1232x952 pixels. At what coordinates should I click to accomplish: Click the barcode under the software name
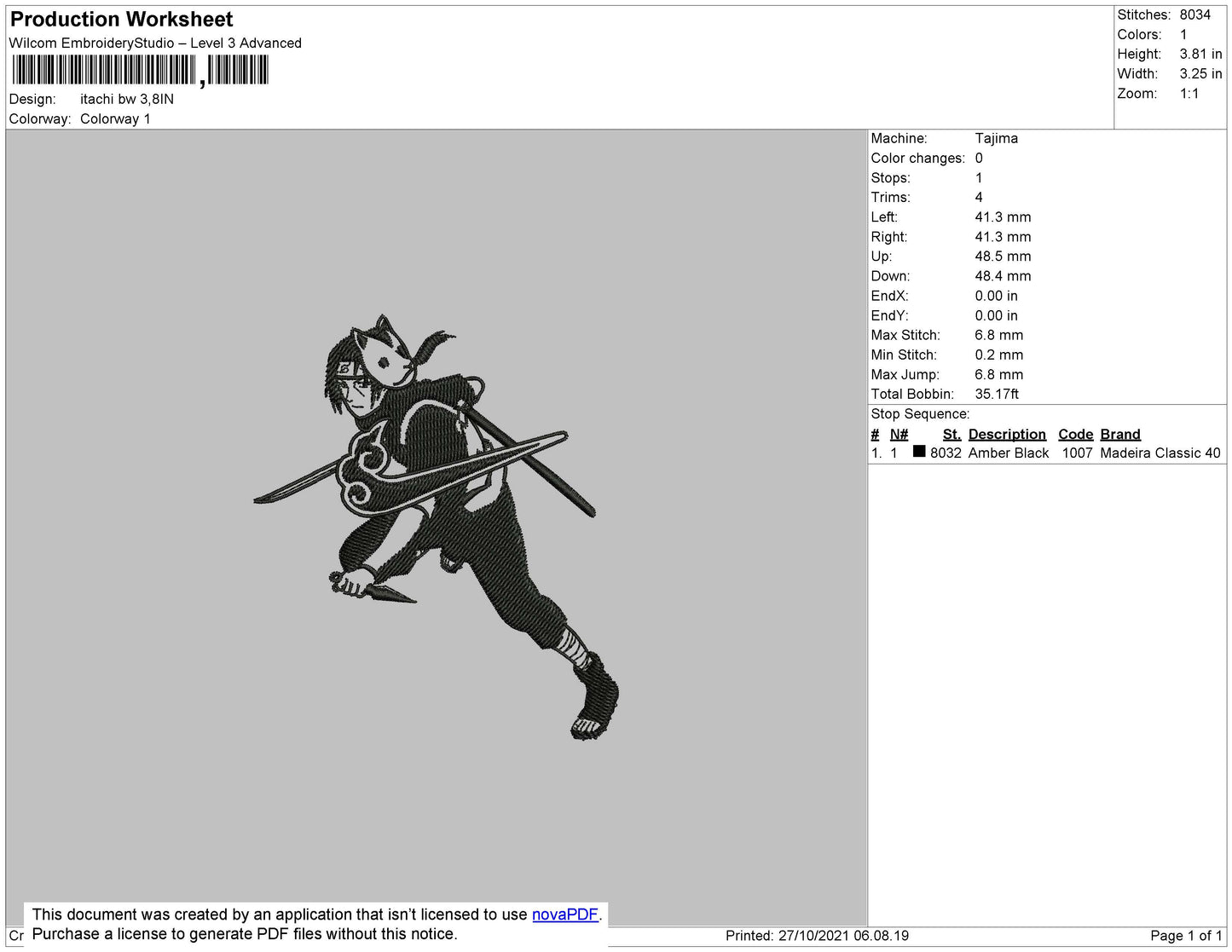pyautogui.click(x=140, y=70)
